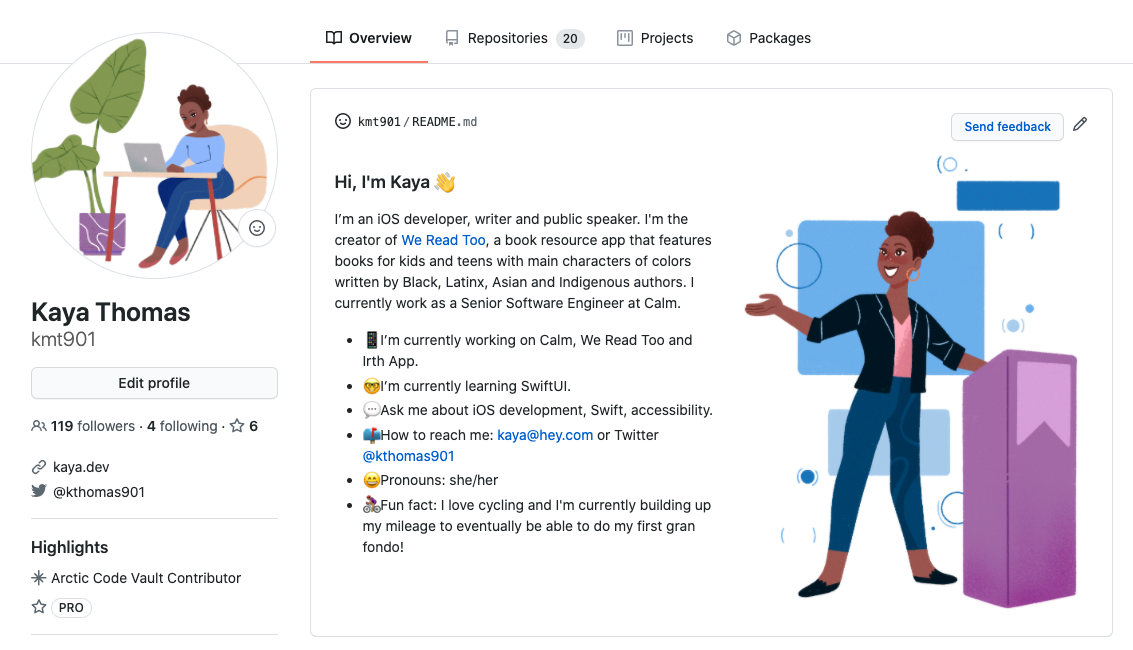
Task: Click the Packages cube icon
Action: [x=733, y=38]
